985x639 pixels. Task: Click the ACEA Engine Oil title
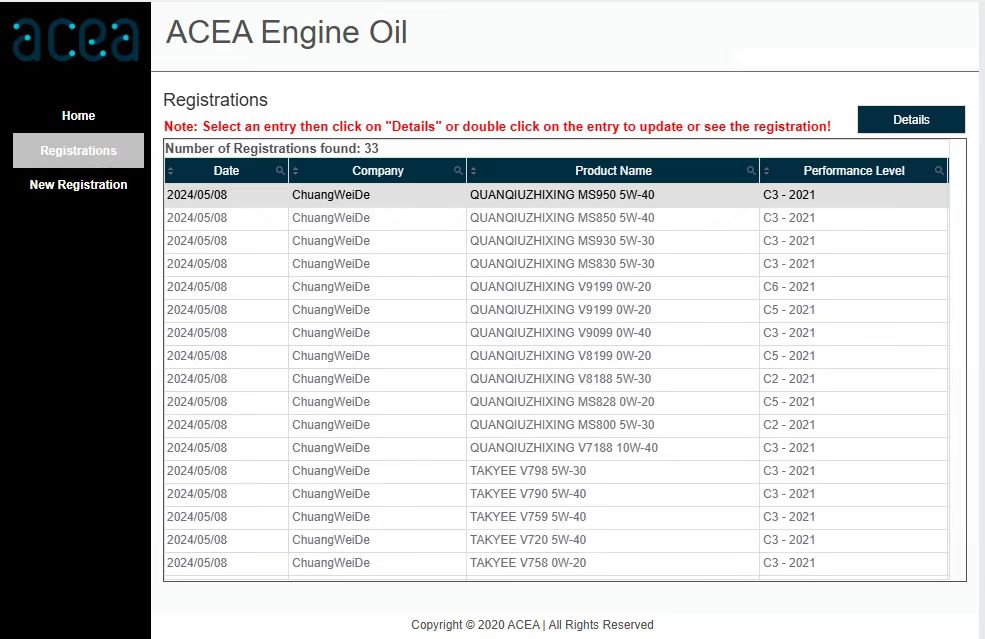pos(286,33)
